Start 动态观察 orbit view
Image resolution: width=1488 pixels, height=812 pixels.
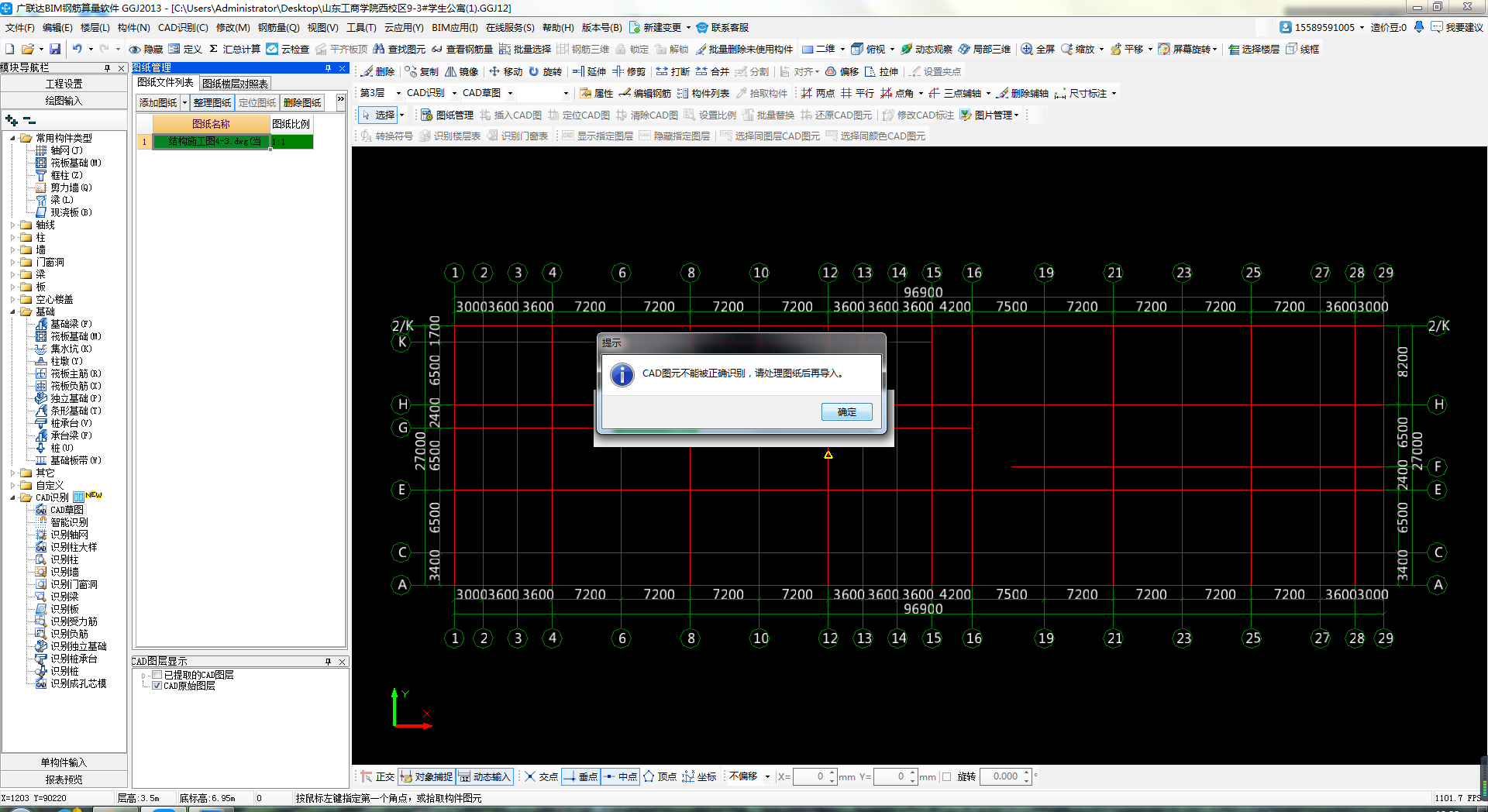(926, 49)
